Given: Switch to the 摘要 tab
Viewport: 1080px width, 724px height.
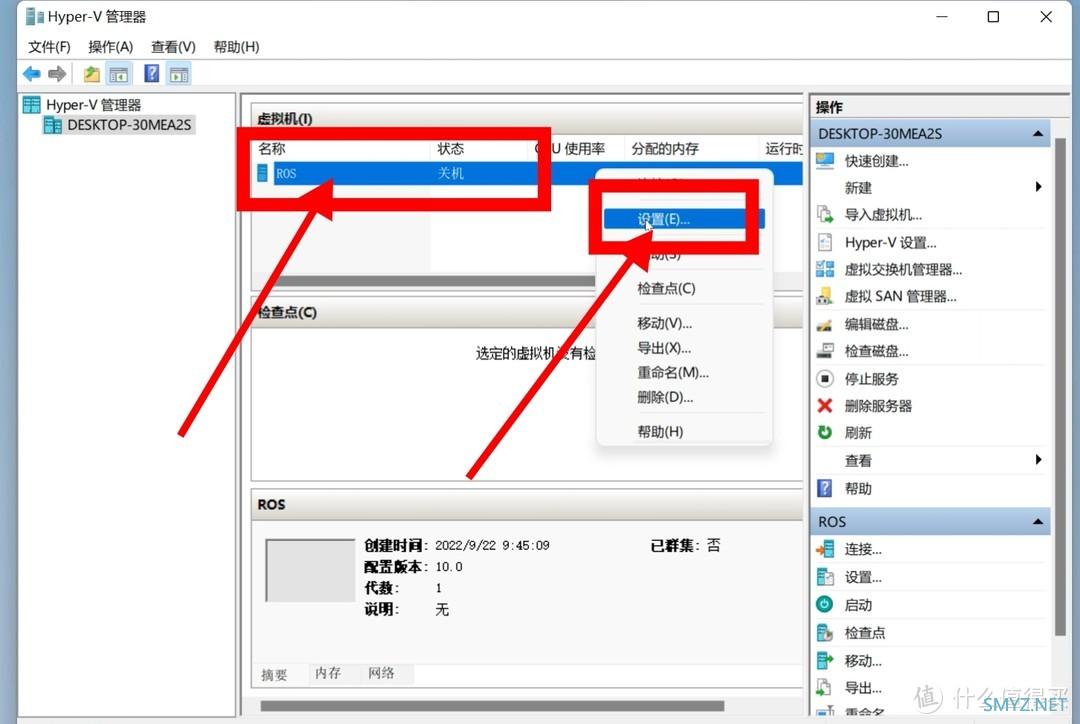Looking at the screenshot, I should (x=274, y=674).
